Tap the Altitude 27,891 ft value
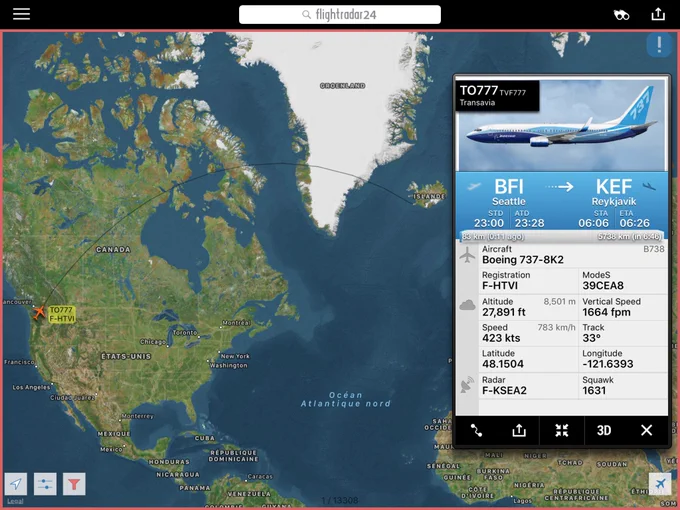This screenshot has width=680, height=510. point(503,312)
